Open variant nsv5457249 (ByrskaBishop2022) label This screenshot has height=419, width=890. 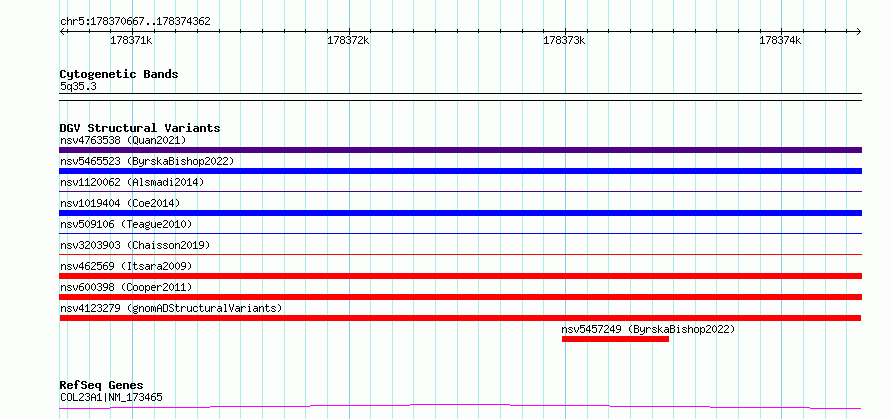pyautogui.click(x=648, y=329)
